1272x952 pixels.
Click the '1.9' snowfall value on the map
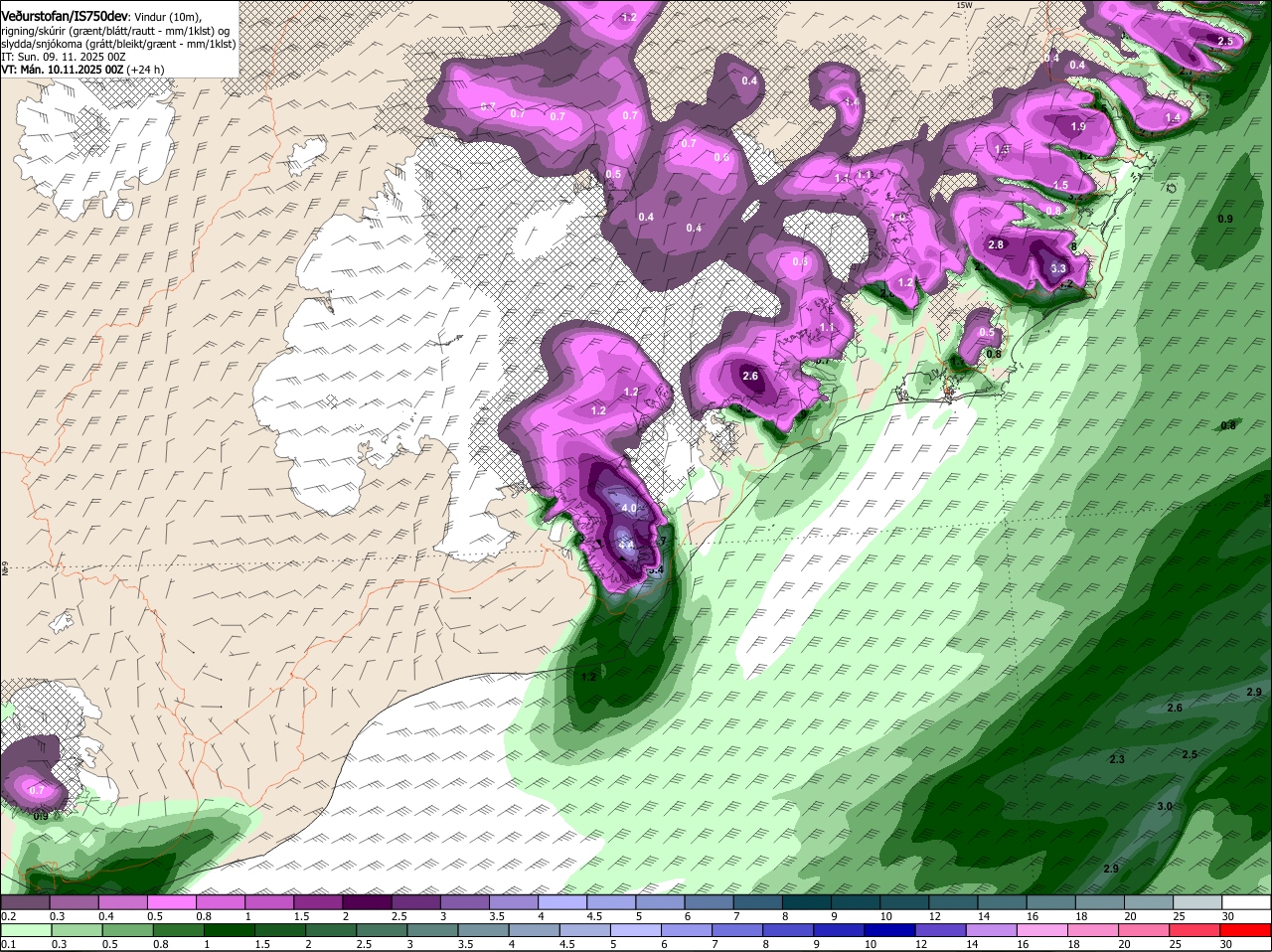(x=1078, y=126)
